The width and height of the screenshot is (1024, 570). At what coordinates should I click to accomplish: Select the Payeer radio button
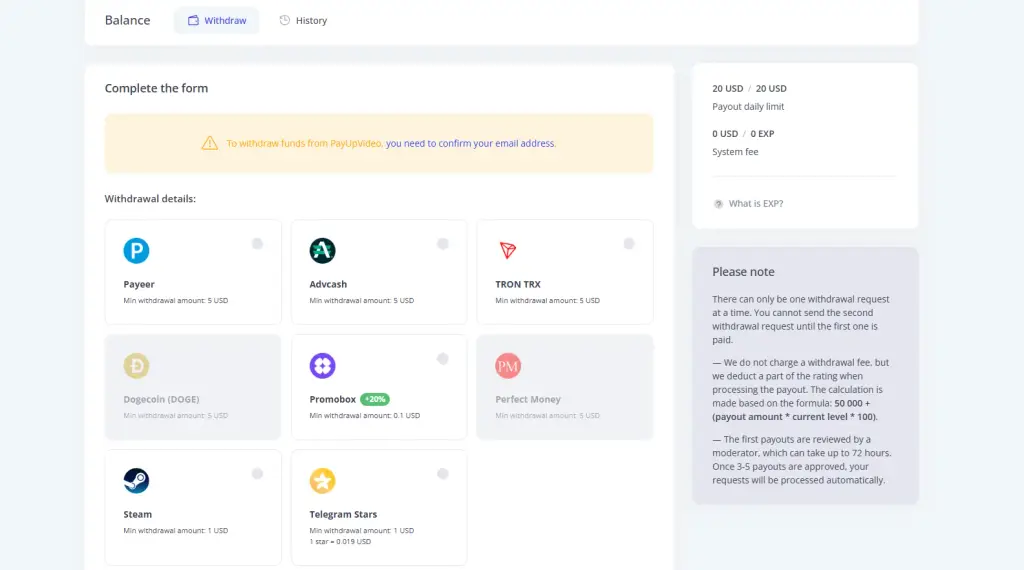(x=257, y=244)
